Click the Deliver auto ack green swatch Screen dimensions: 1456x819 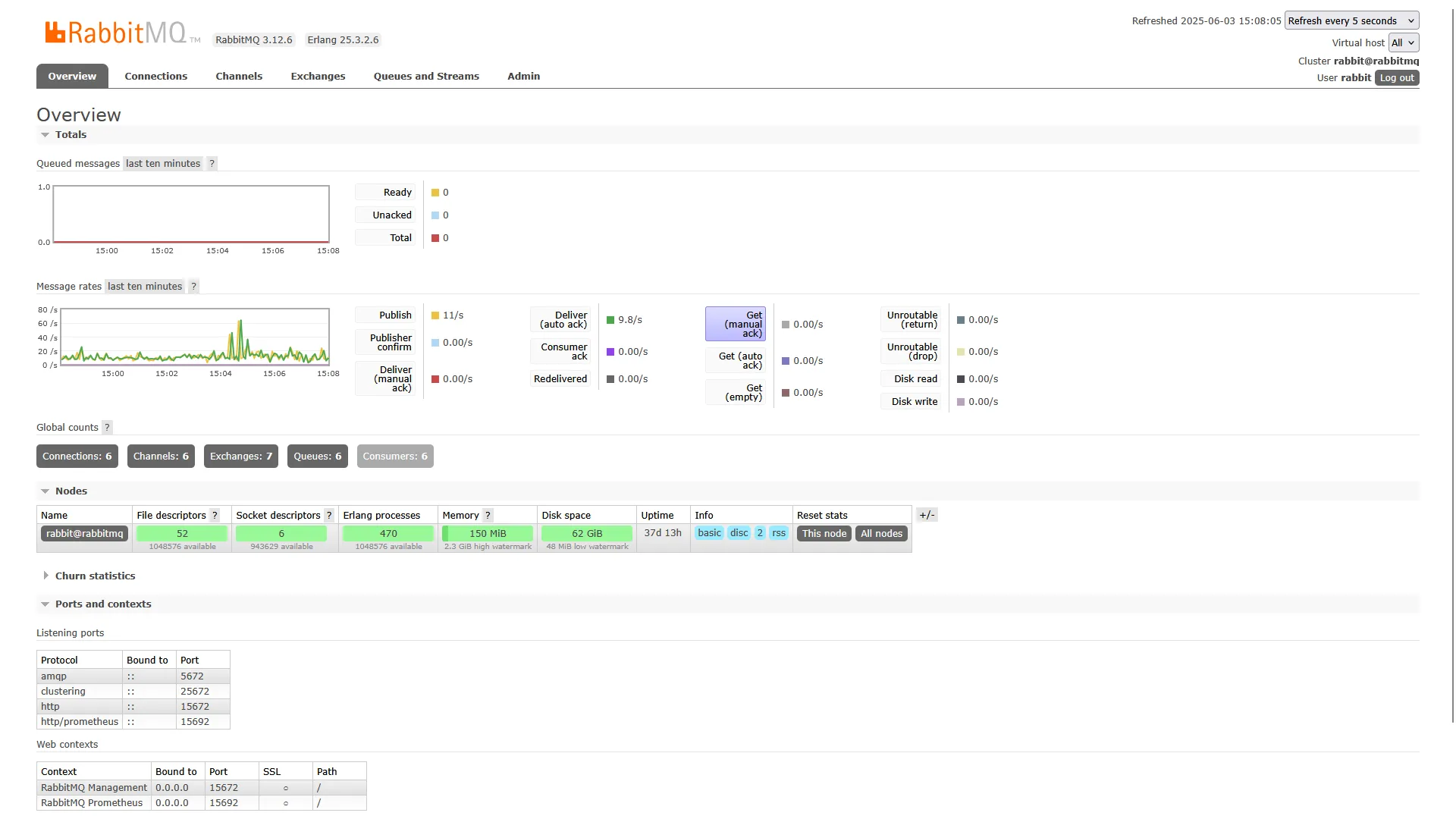click(x=610, y=320)
